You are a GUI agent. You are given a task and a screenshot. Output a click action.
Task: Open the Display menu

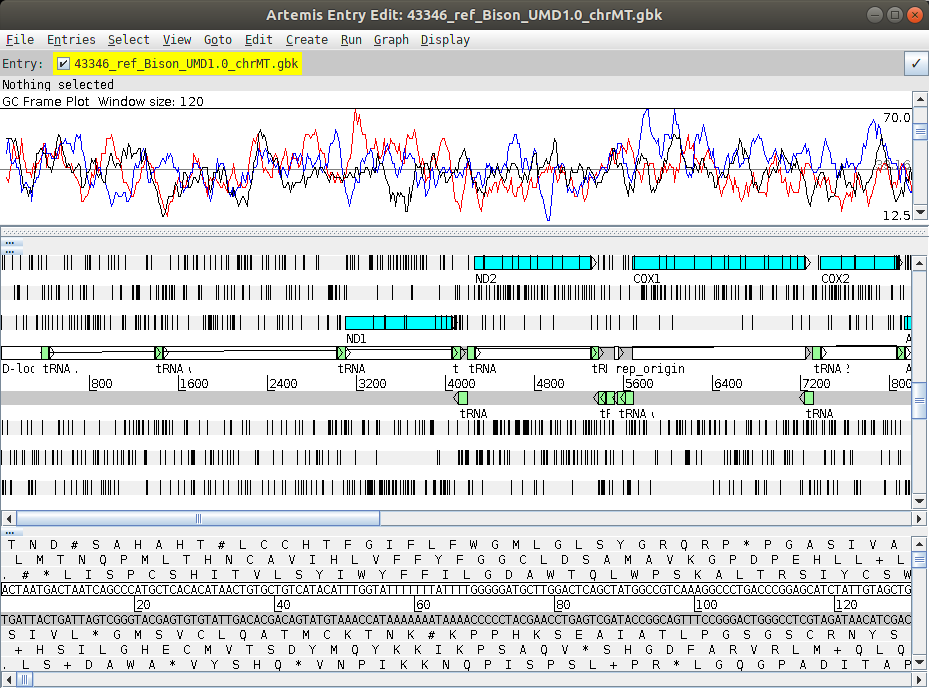click(445, 39)
